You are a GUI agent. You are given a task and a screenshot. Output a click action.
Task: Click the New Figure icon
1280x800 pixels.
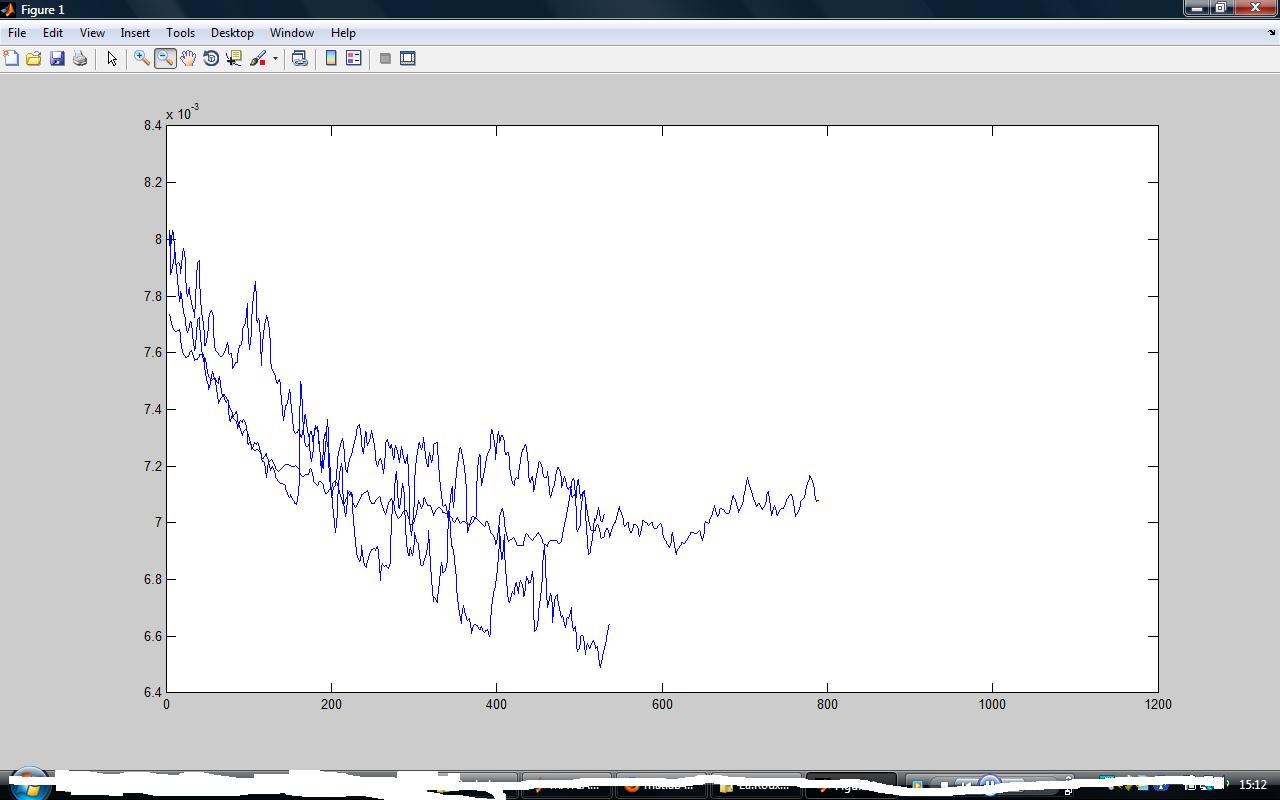11,59
